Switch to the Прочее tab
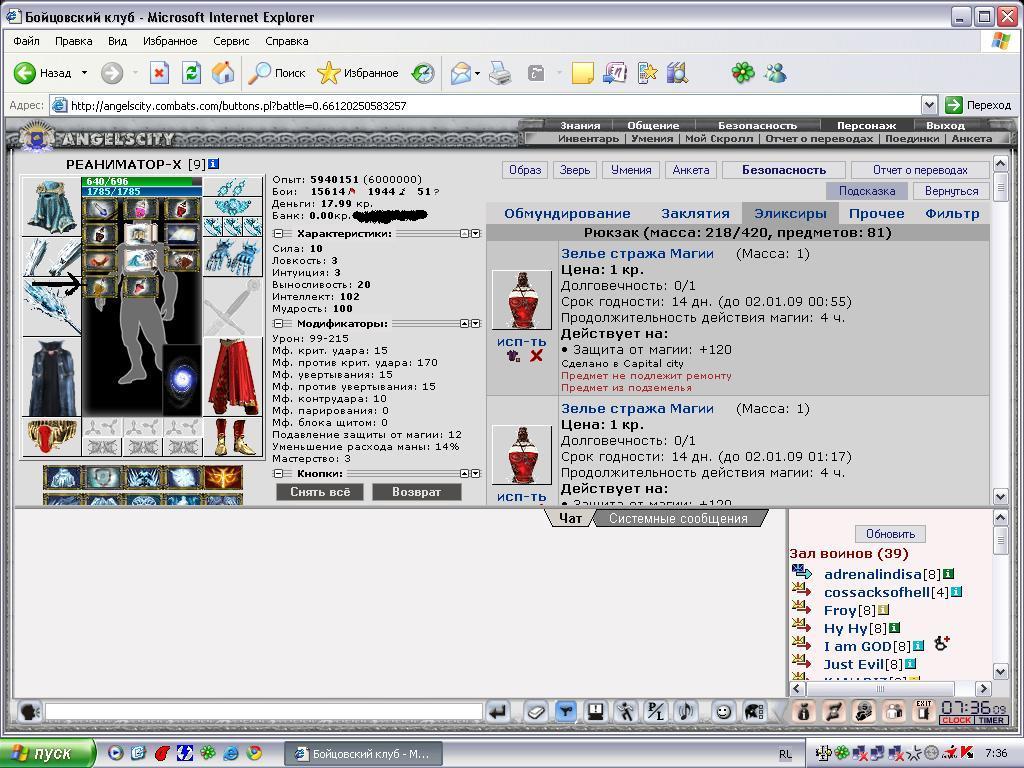The height and width of the screenshot is (768, 1024). 876,214
